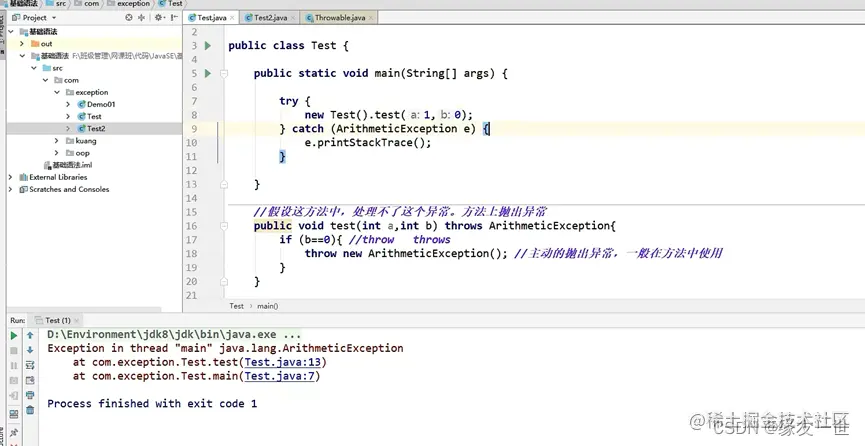
Task: Select Demo01 class in project tree
Action: (96, 104)
